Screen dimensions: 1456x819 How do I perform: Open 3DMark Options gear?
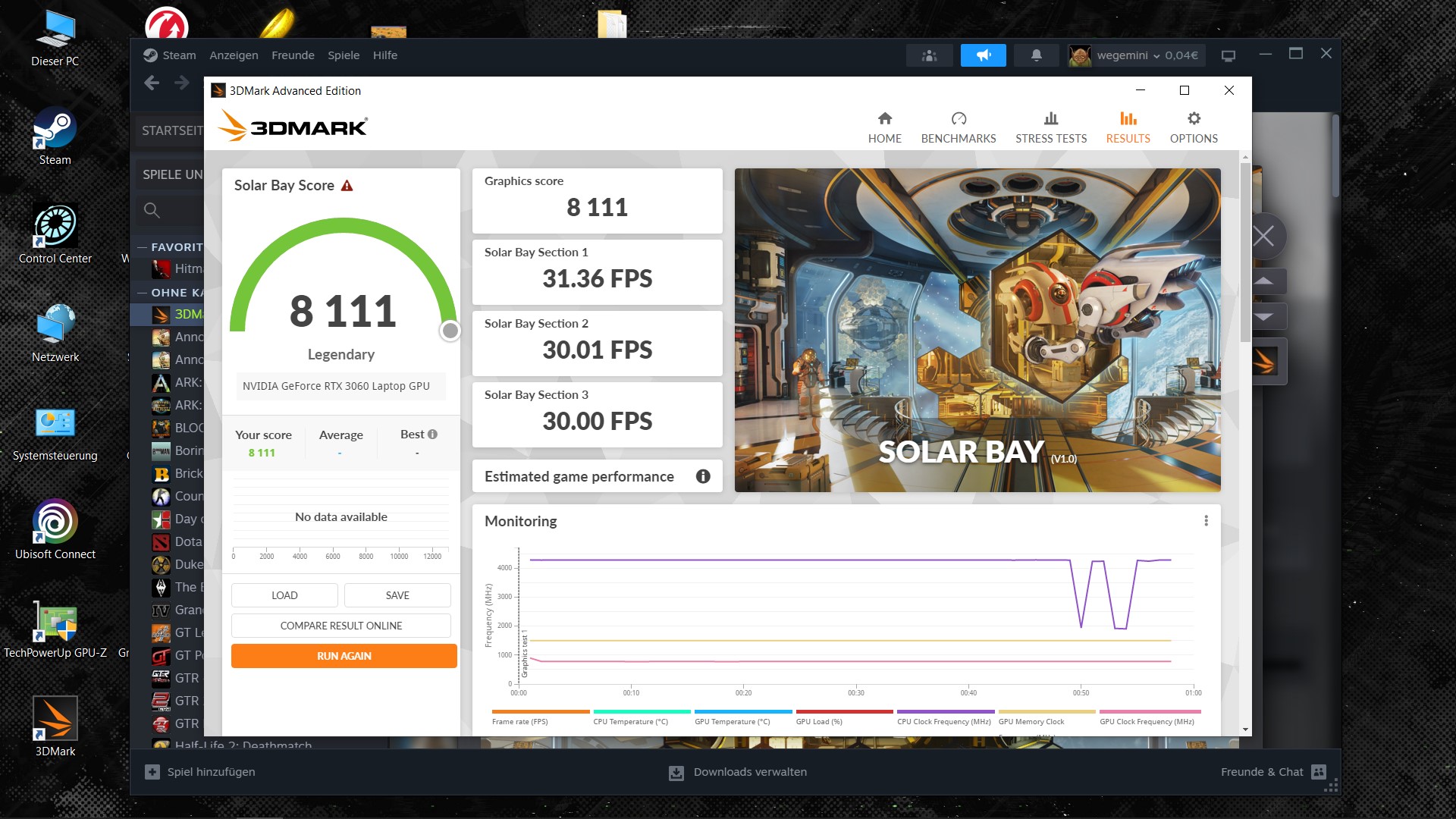pyautogui.click(x=1193, y=127)
